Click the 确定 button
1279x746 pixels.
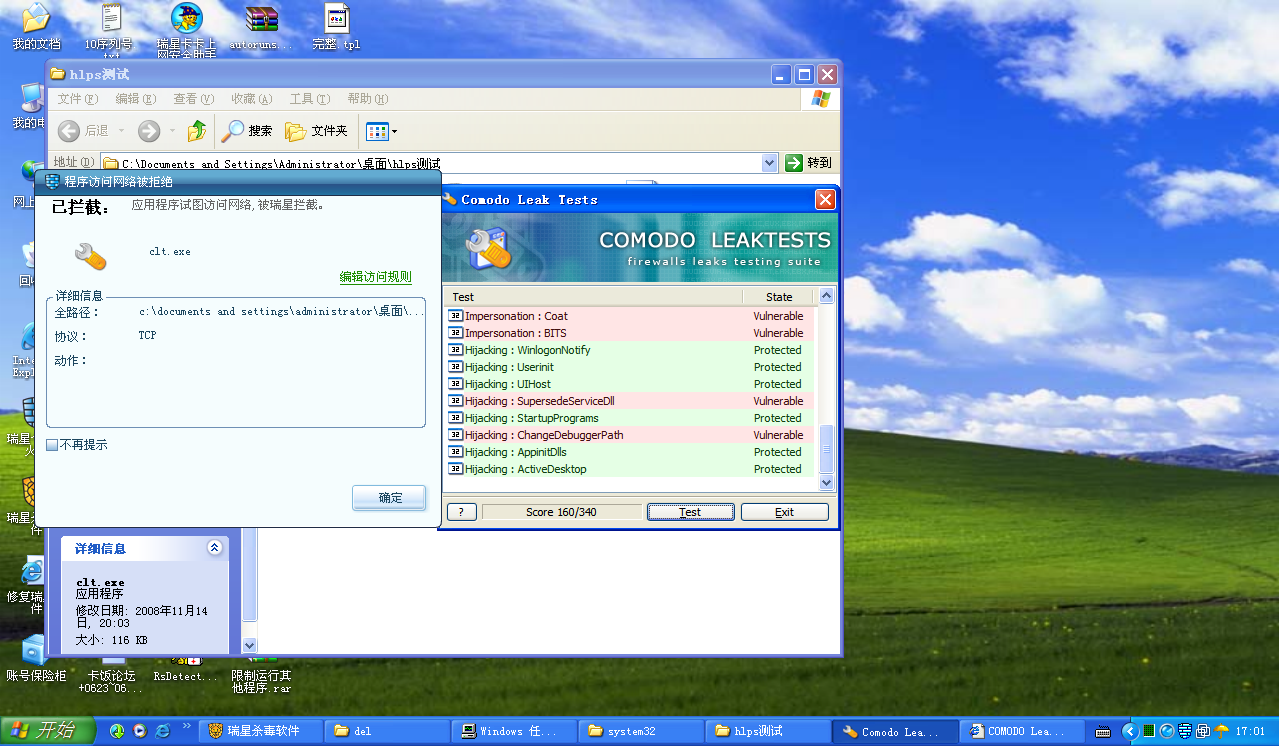click(389, 498)
